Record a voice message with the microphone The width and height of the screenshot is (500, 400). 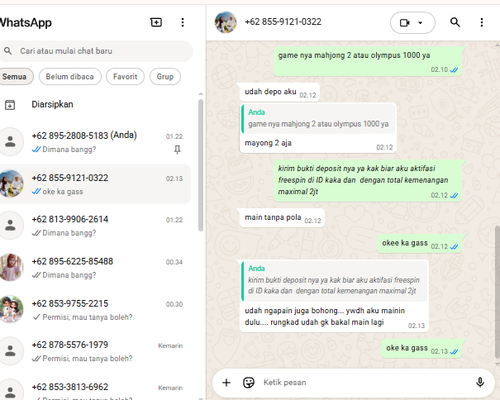[x=480, y=382]
